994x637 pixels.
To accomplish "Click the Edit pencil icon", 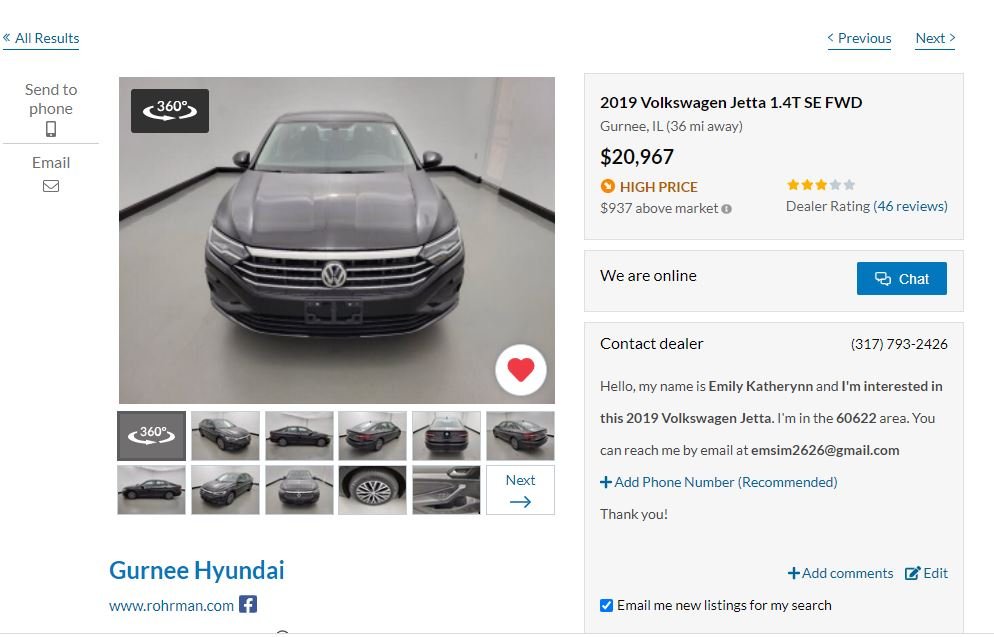I will point(912,573).
